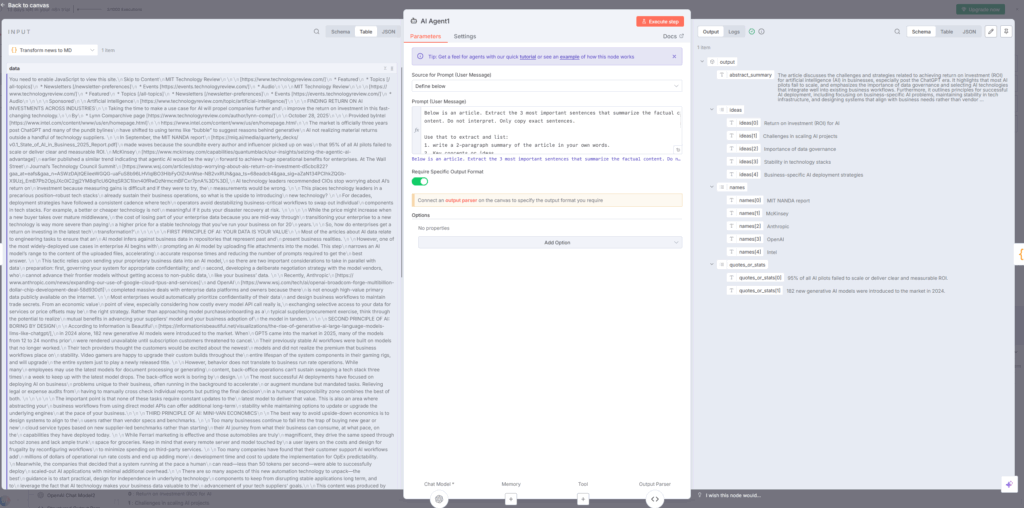Image resolution: width=1024 pixels, height=508 pixels.
Task: Click the pin output data icon
Action: click(x=1005, y=32)
